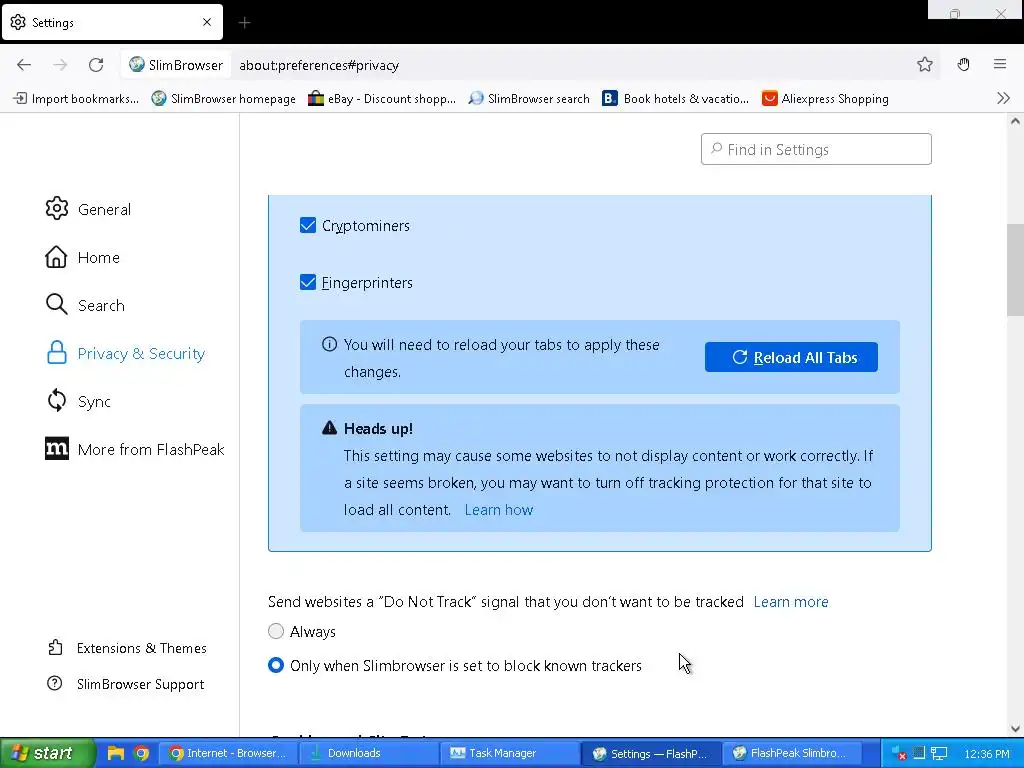This screenshot has height=768, width=1024.
Task: Select the Always radio button
Action: point(276,631)
